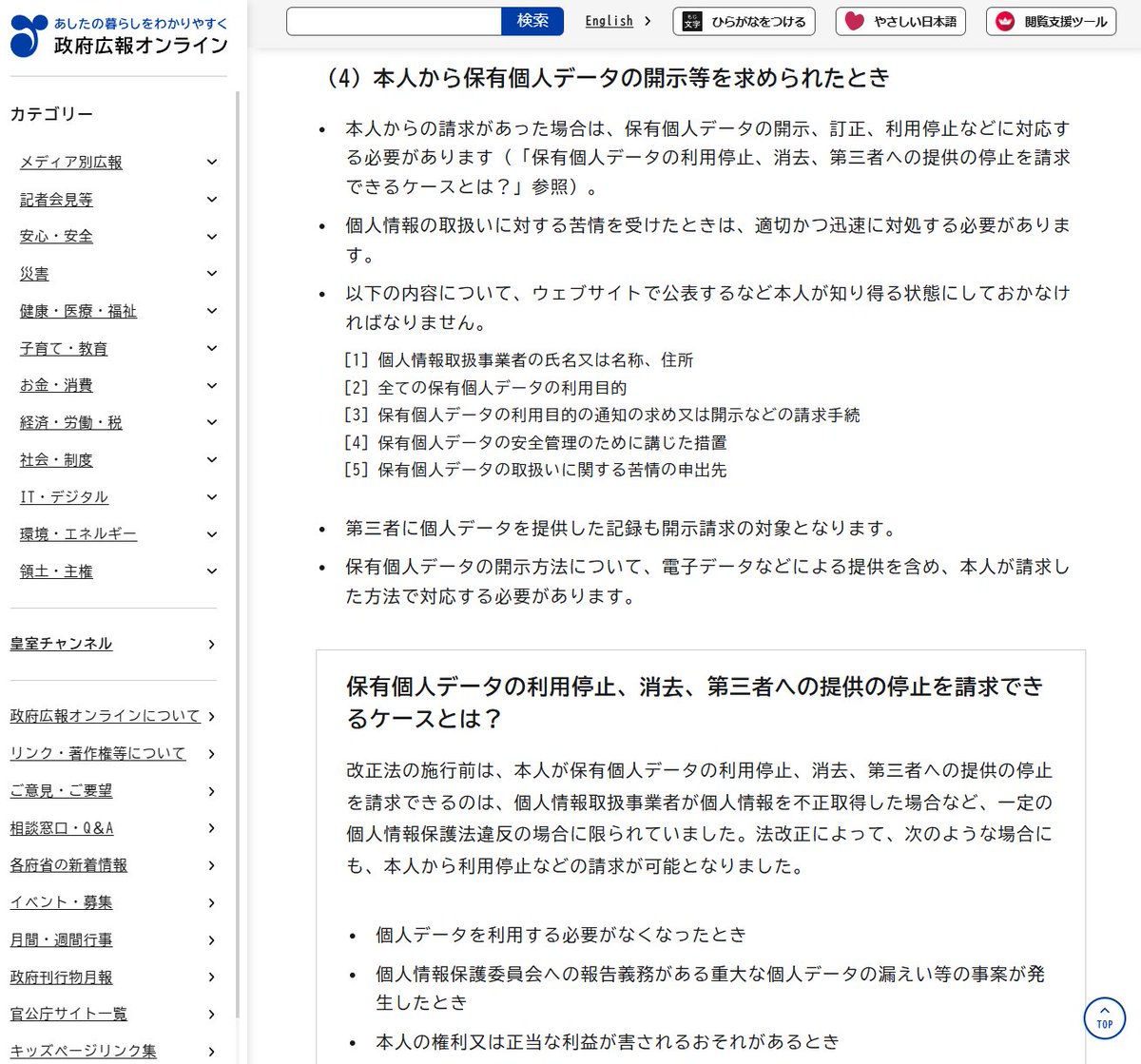Screen dimensions: 1141x1064
Task: Open the ご意見・ご要望 page
Action: [x=61, y=790]
